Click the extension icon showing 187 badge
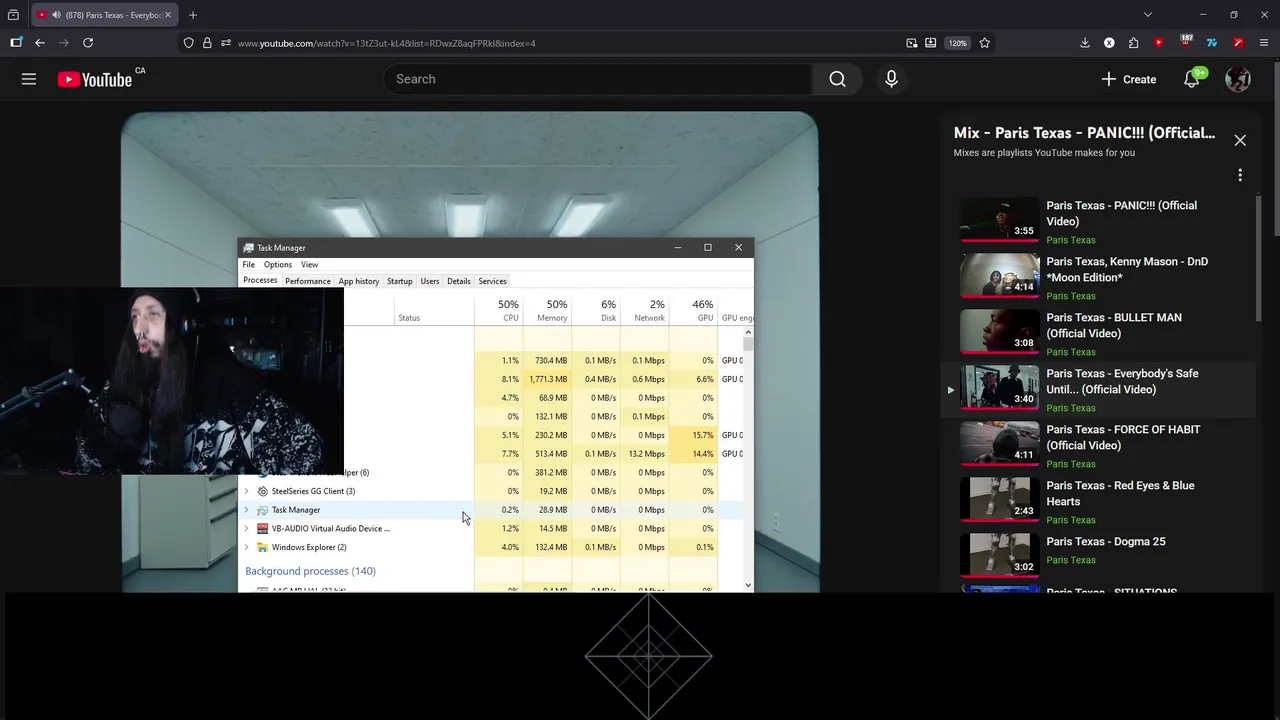The image size is (1280, 720). (x=1186, y=42)
